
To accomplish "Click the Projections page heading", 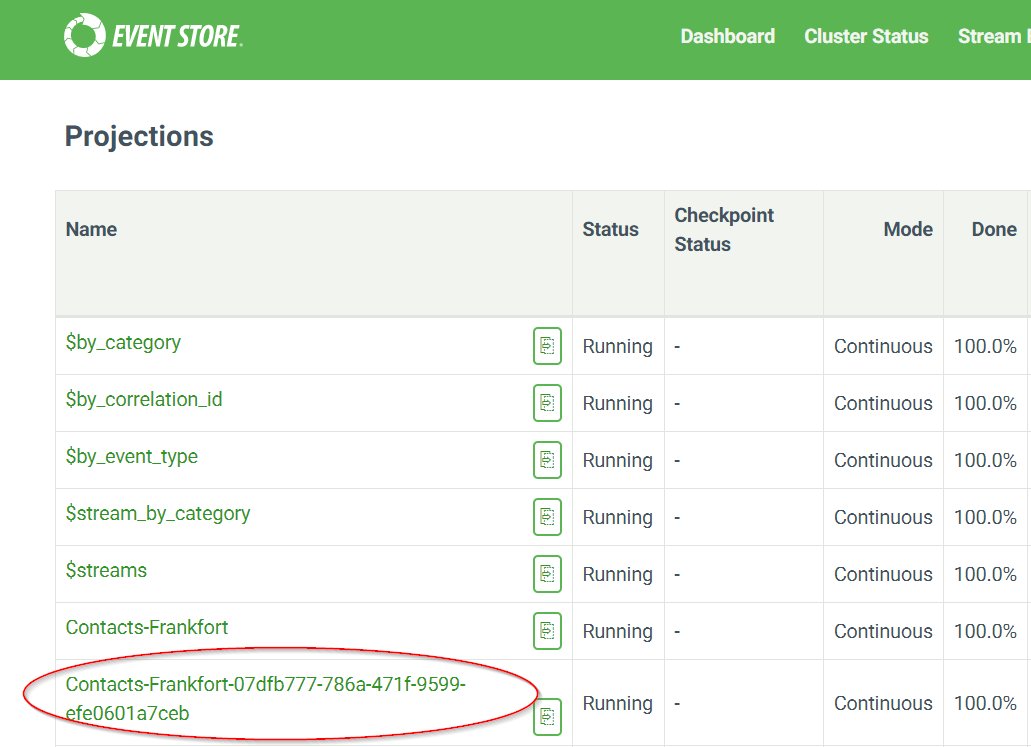I will pyautogui.click(x=139, y=136).
